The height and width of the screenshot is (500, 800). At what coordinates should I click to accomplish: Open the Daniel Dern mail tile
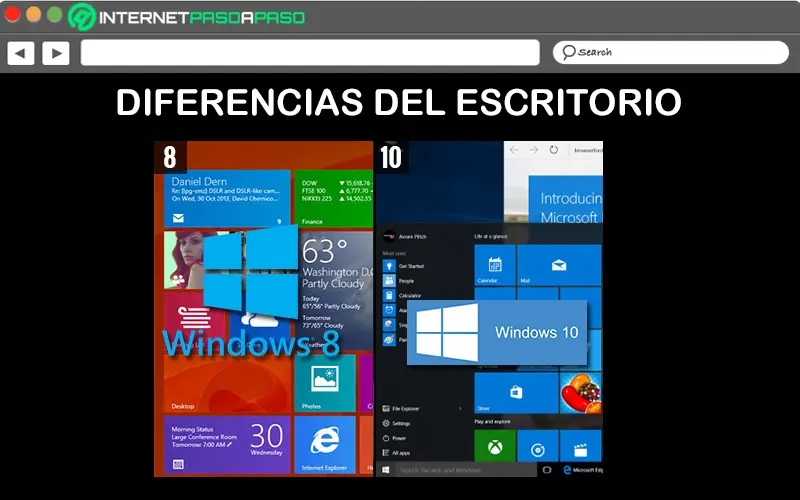[x=227, y=199]
